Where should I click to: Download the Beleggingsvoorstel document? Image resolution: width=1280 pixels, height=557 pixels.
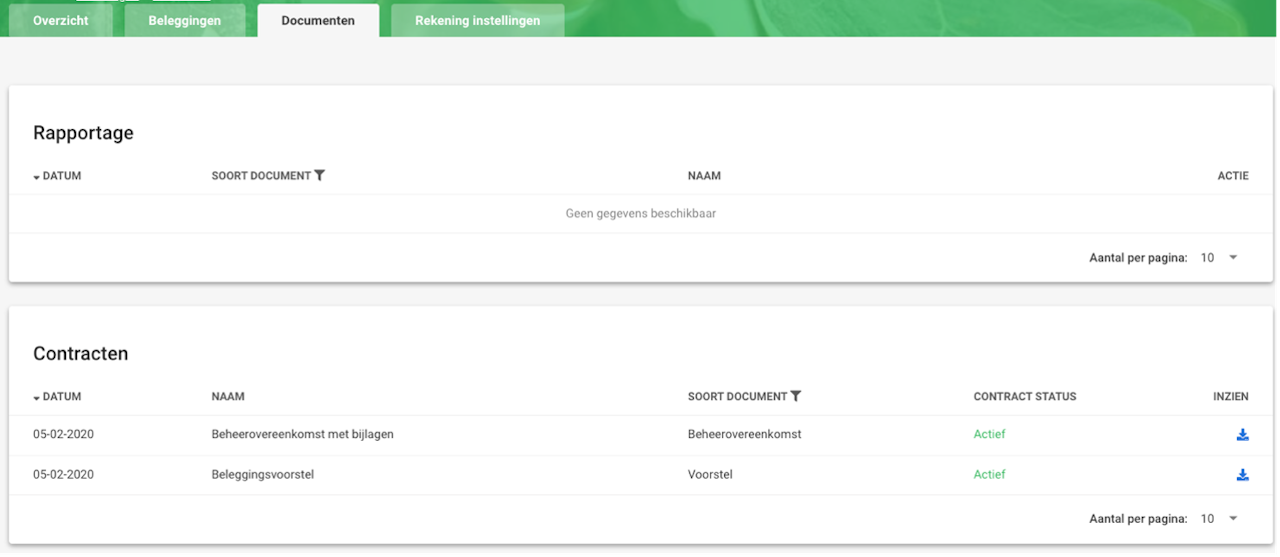tap(1242, 475)
